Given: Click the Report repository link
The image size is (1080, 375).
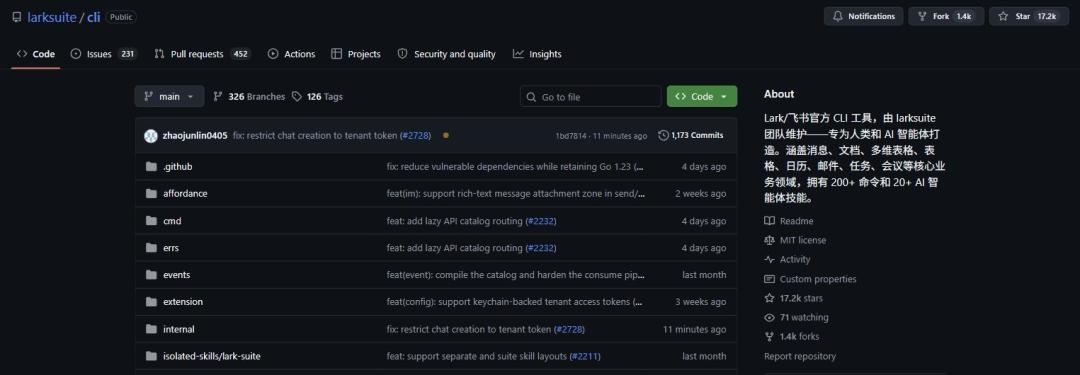Looking at the screenshot, I should coord(800,356).
